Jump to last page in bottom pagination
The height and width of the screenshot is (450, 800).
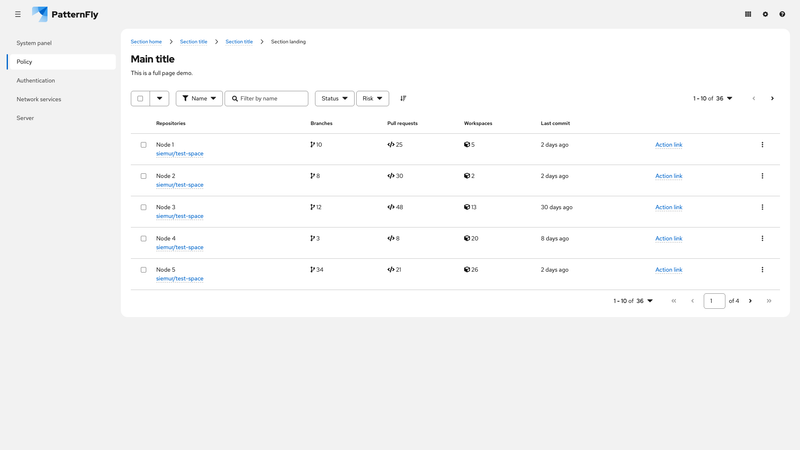(x=769, y=301)
